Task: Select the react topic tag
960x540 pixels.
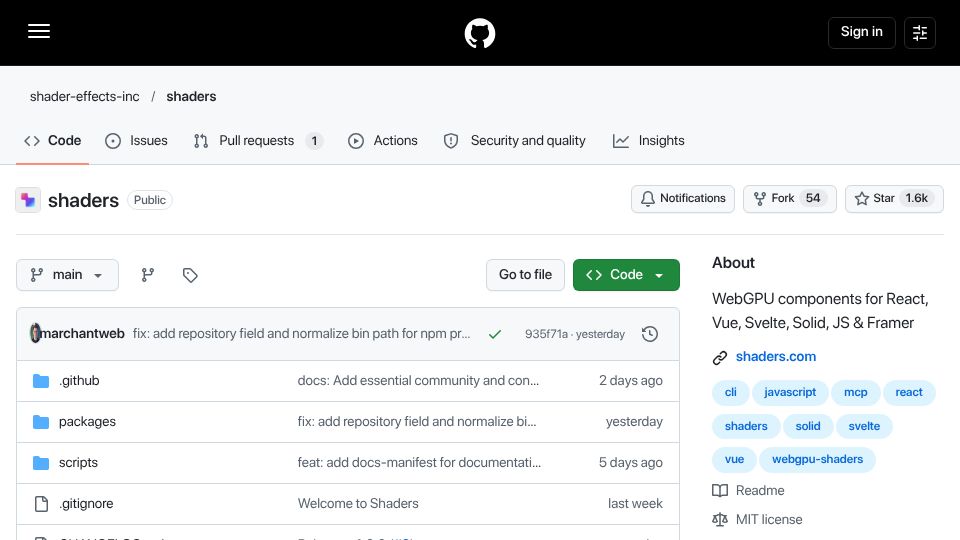Action: [909, 392]
